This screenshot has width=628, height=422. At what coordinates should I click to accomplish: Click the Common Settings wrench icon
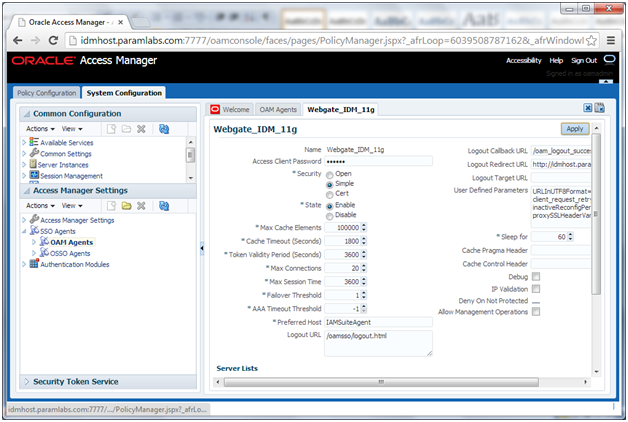34,153
